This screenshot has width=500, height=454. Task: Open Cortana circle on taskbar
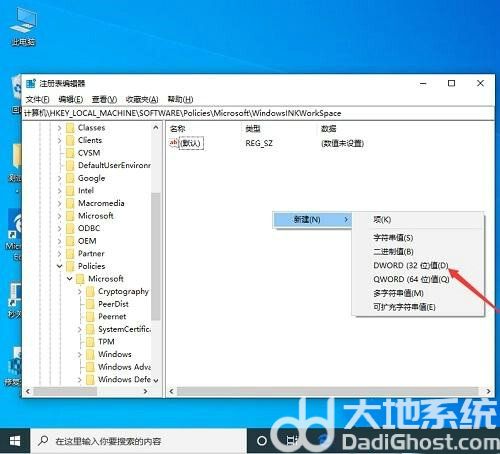point(262,441)
